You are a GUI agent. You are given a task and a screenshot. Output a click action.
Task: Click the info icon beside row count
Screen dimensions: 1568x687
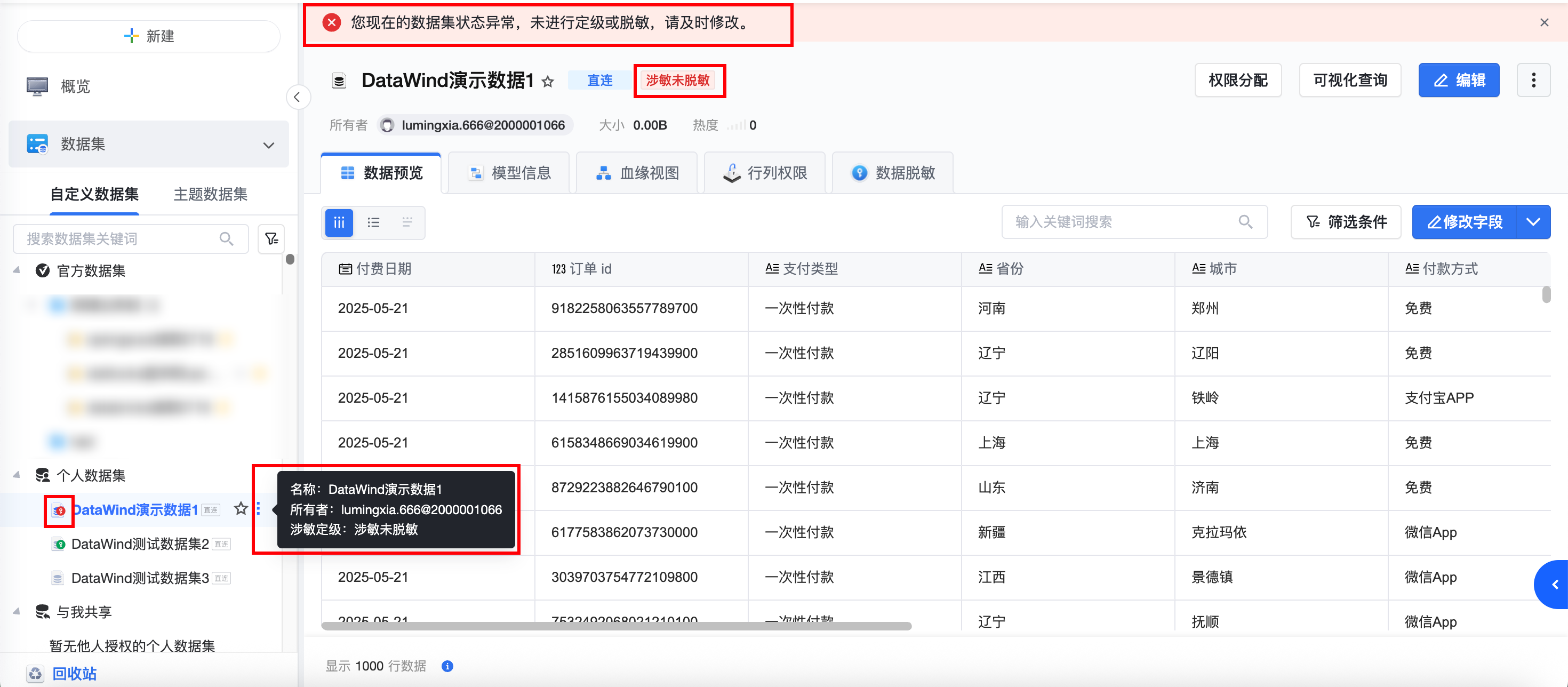[447, 666]
